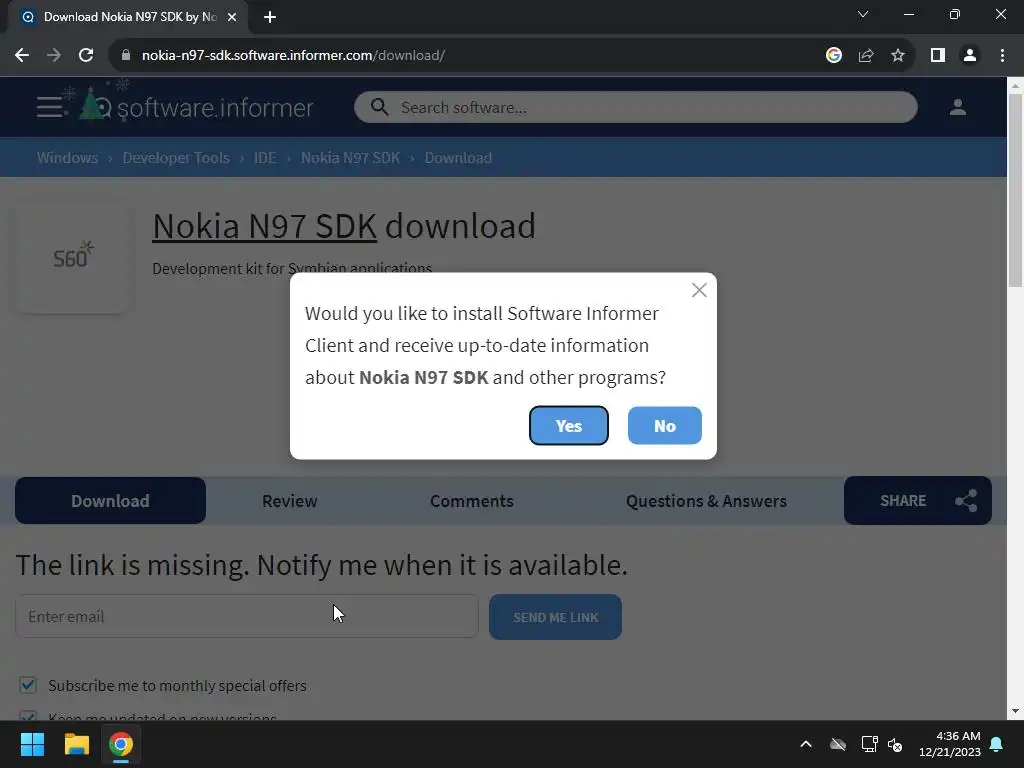Select the Download tab

[110, 500]
